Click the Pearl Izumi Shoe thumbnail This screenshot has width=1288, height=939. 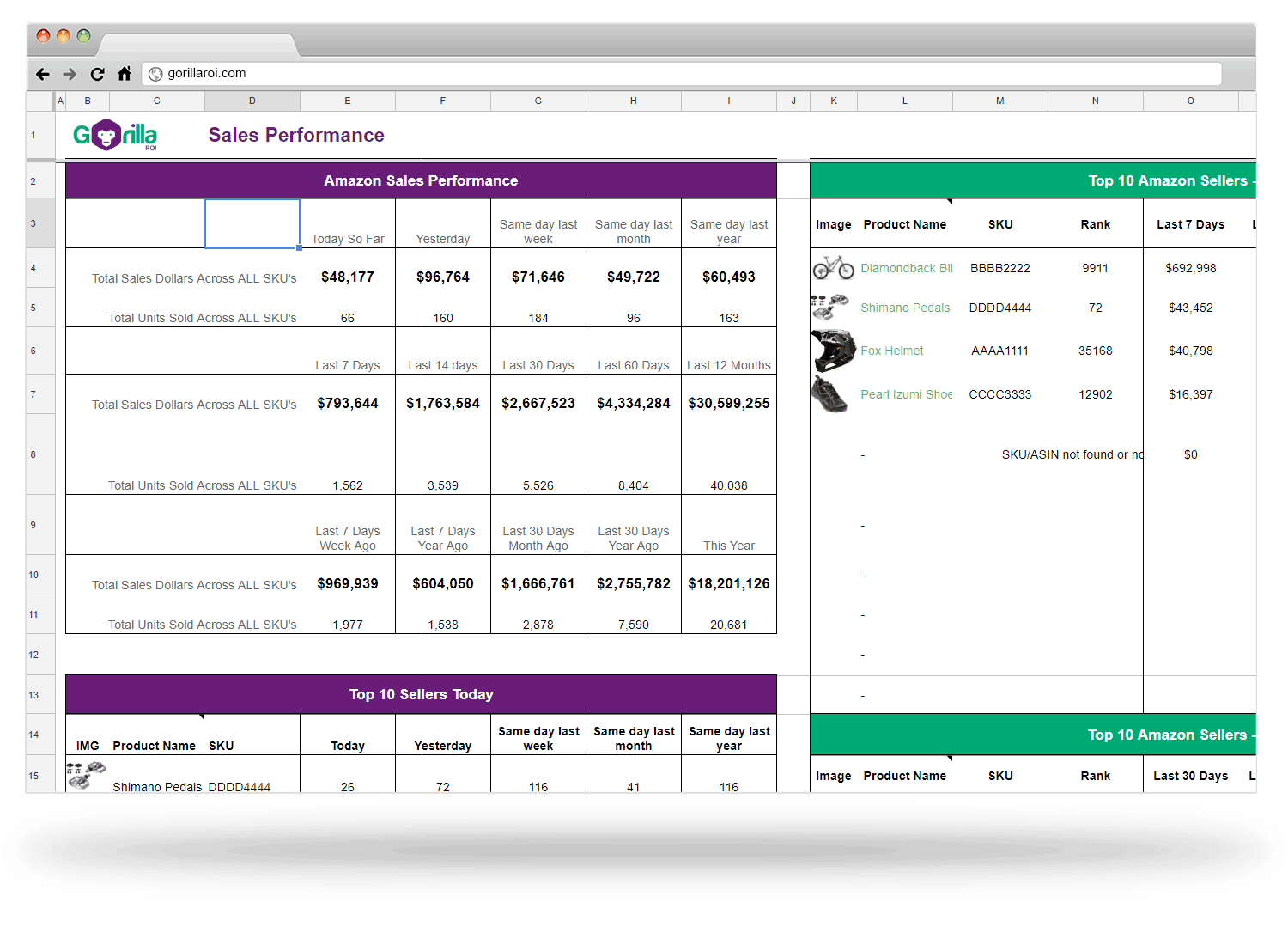[x=830, y=394]
